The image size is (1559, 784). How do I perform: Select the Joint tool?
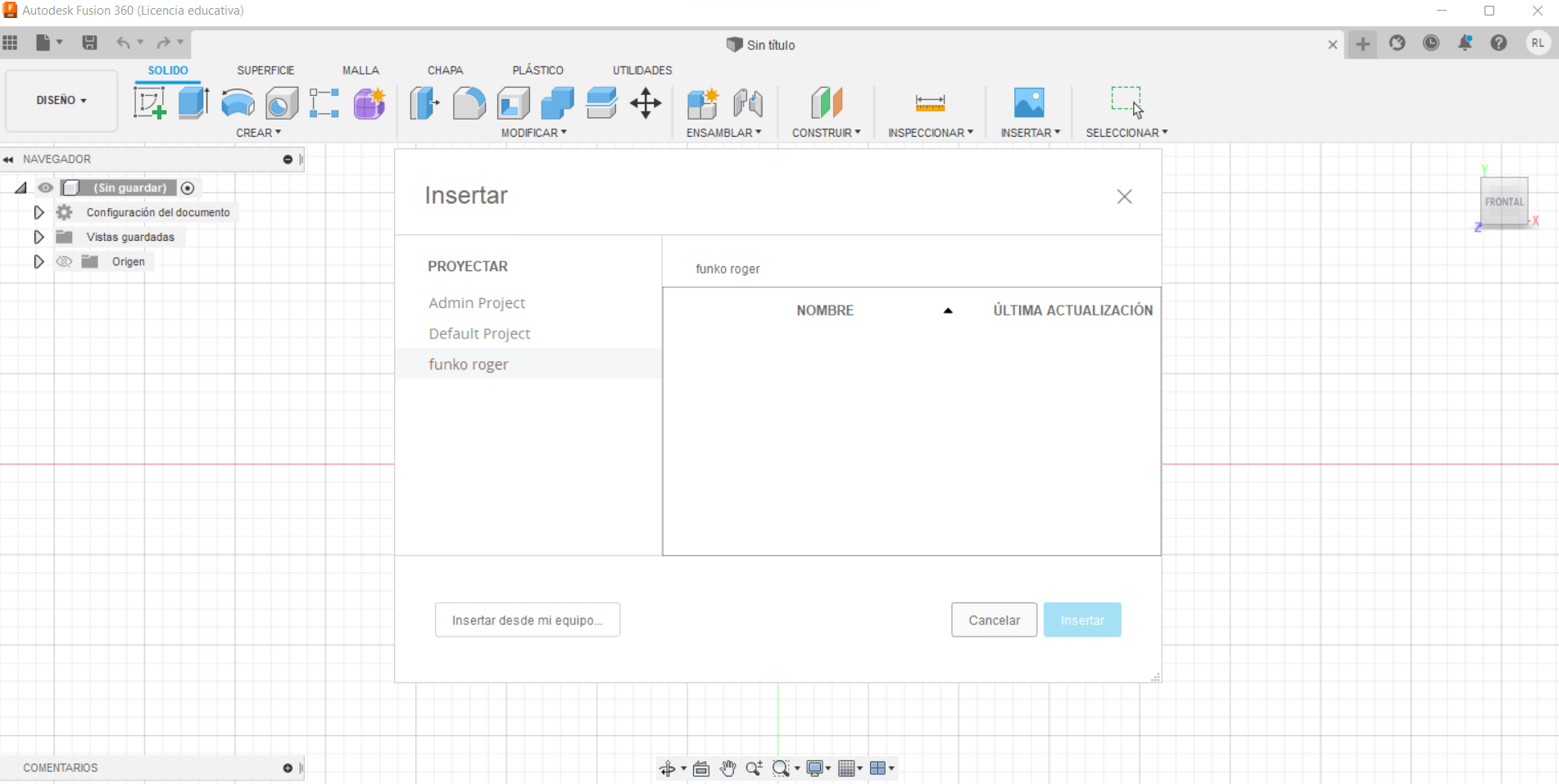(x=748, y=103)
